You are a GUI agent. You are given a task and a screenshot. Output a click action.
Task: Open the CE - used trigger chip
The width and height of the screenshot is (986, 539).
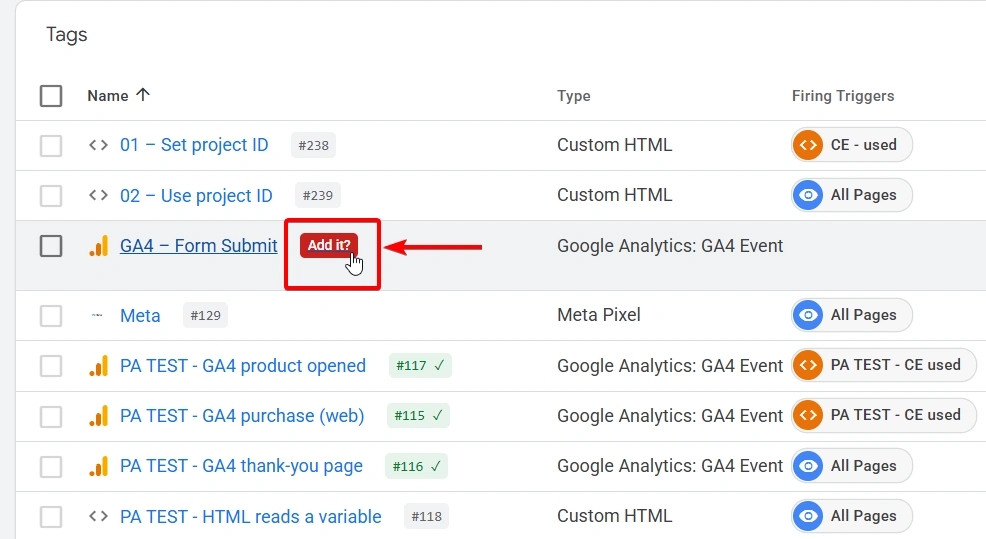point(851,145)
